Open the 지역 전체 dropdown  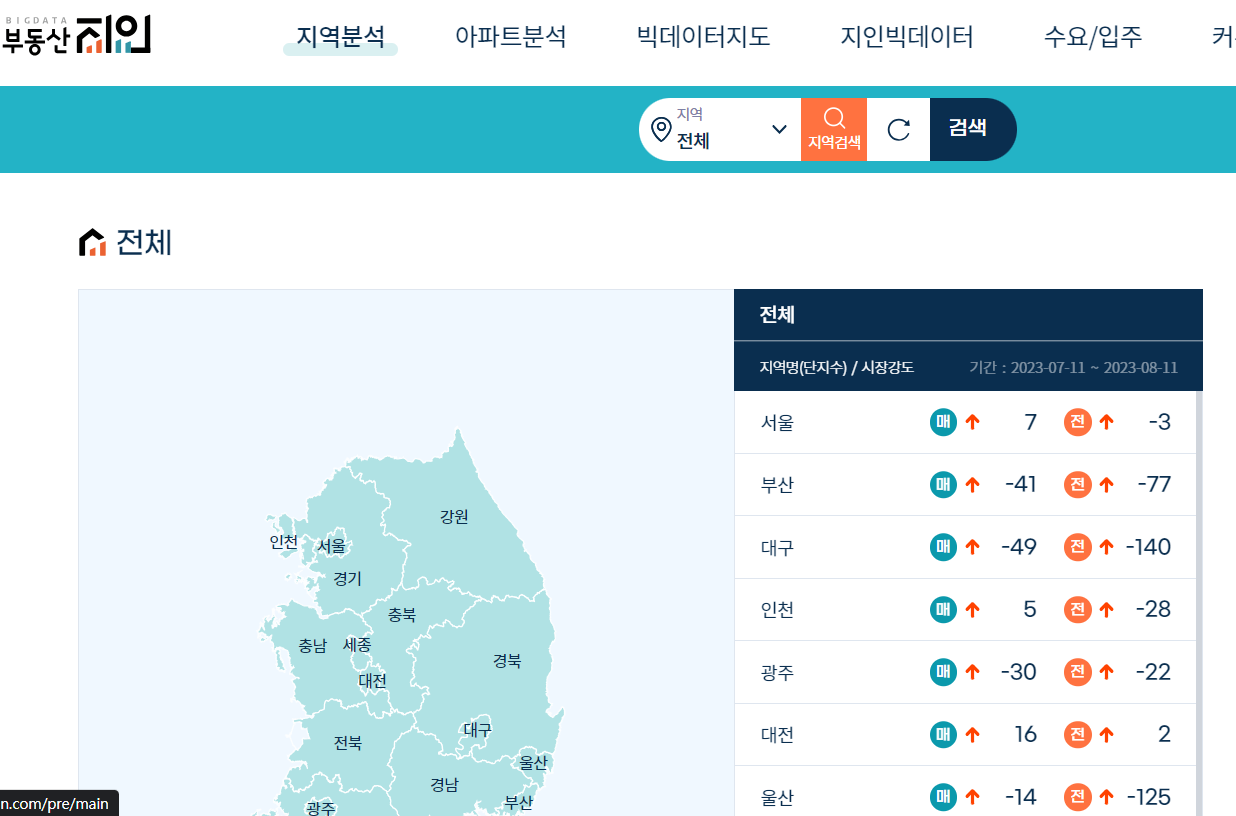point(779,129)
